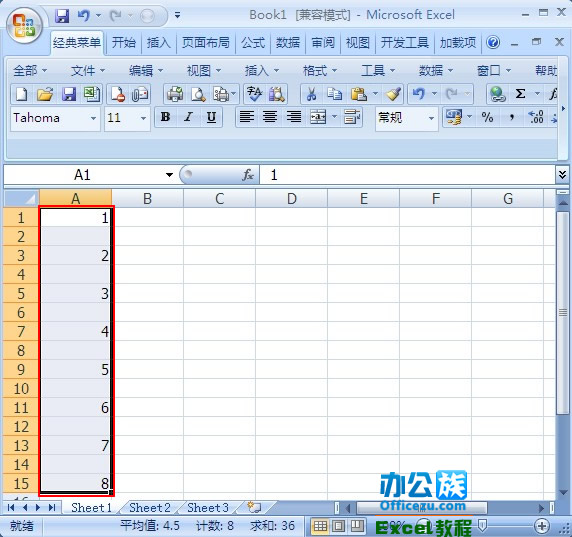Click the Research books icon
572x537 pixels.
277,94
